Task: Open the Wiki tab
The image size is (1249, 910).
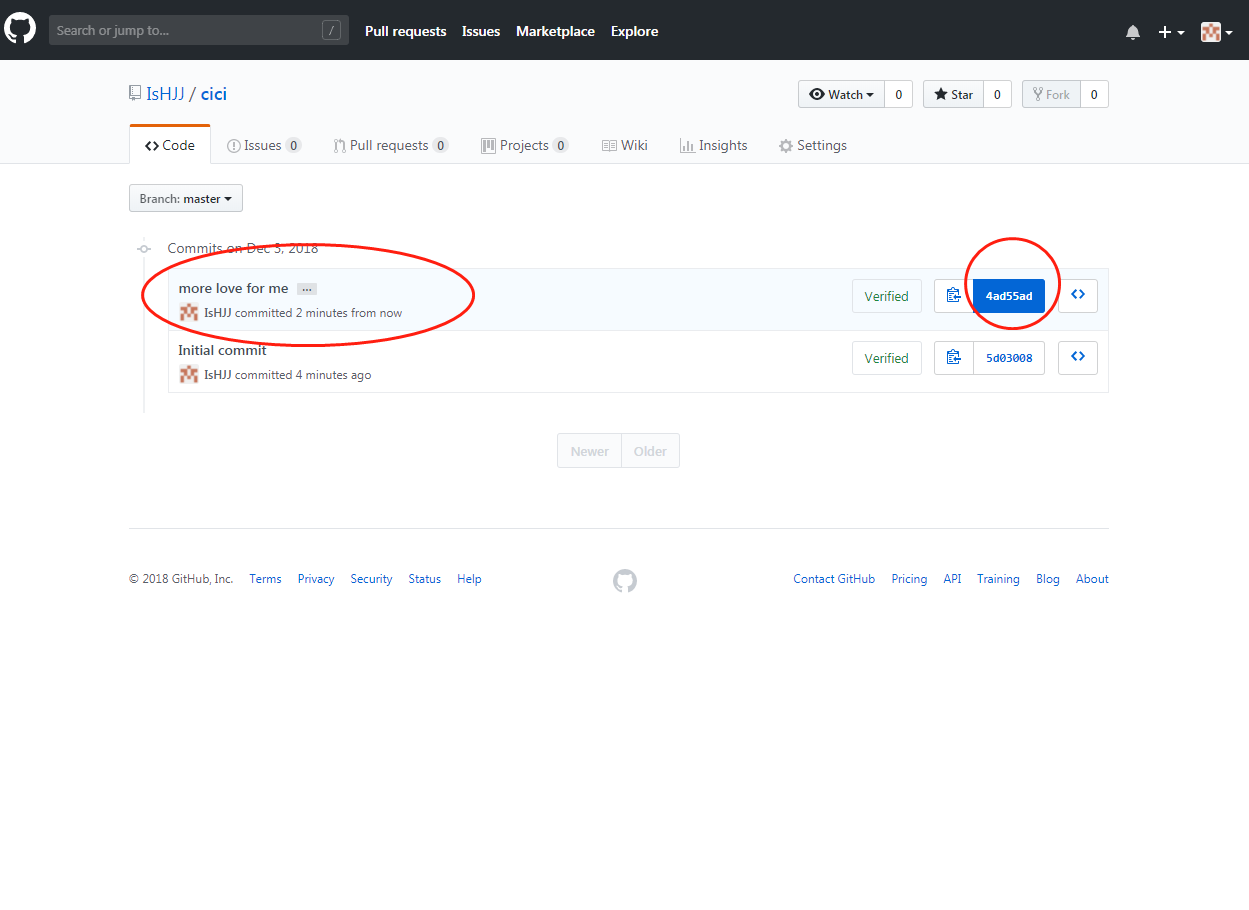Action: click(625, 145)
